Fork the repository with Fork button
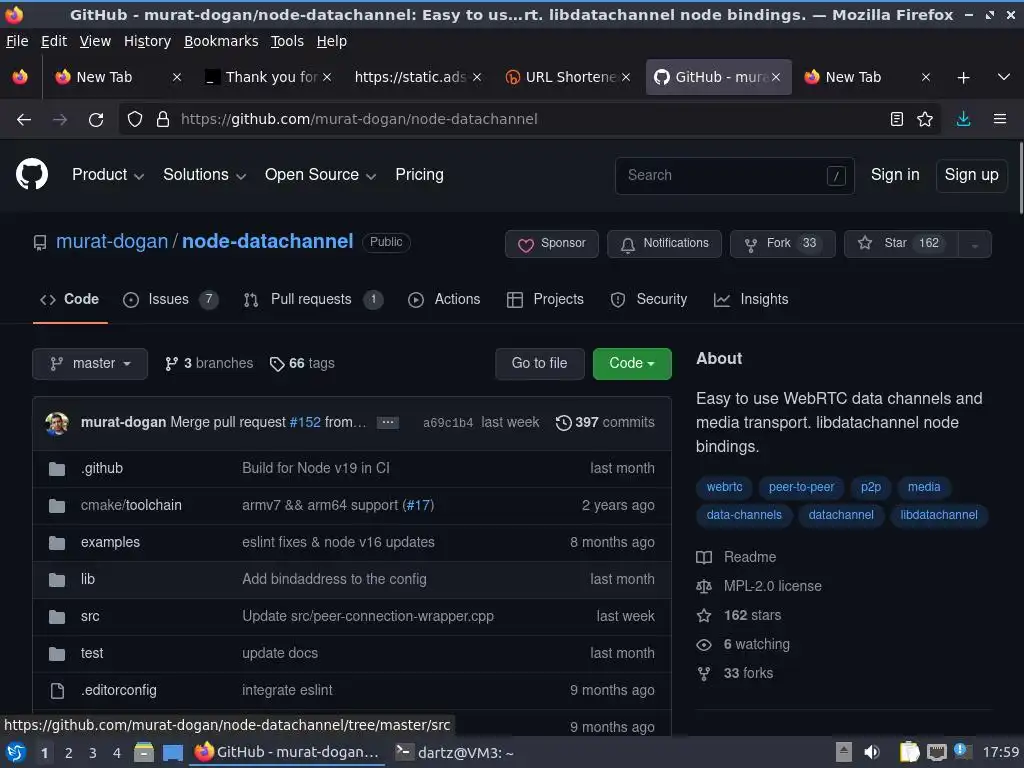Screen dimensions: 1024x768 pos(782,244)
